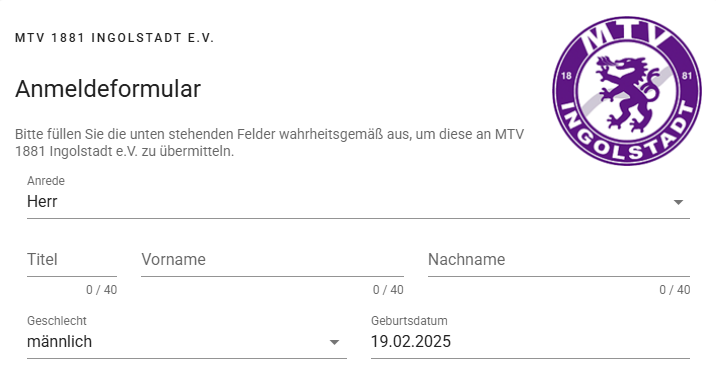Click into the Vorname text field
This screenshot has height=386, width=716.
[x=272, y=260]
